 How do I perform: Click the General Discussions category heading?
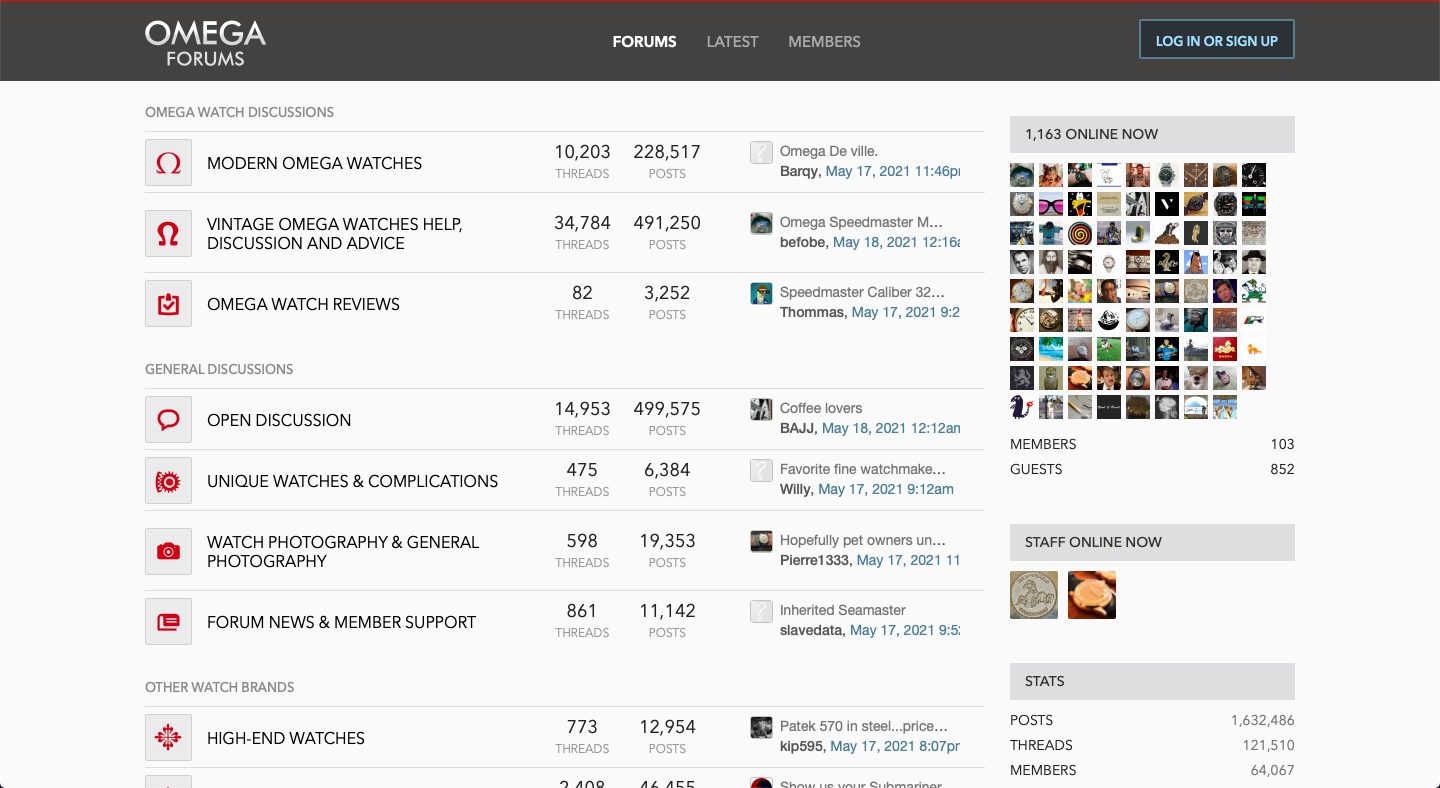click(219, 369)
